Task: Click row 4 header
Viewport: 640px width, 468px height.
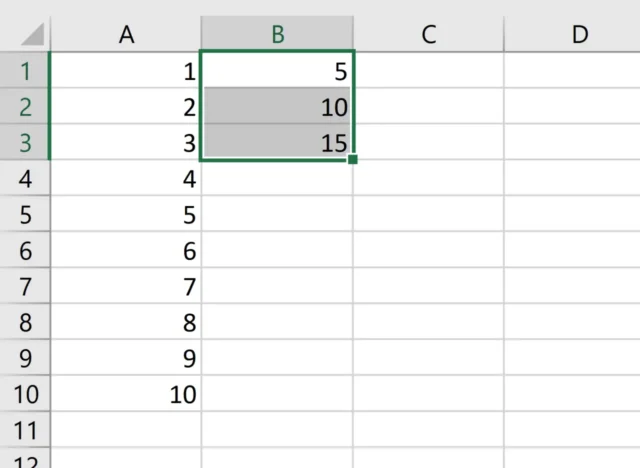Action: point(25,179)
